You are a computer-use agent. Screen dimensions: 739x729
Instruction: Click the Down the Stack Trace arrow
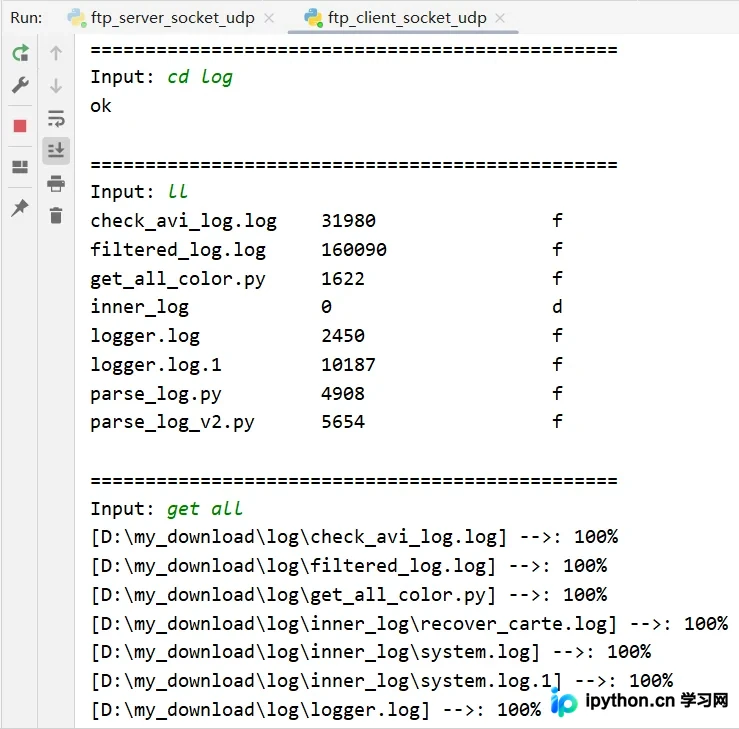(56, 86)
